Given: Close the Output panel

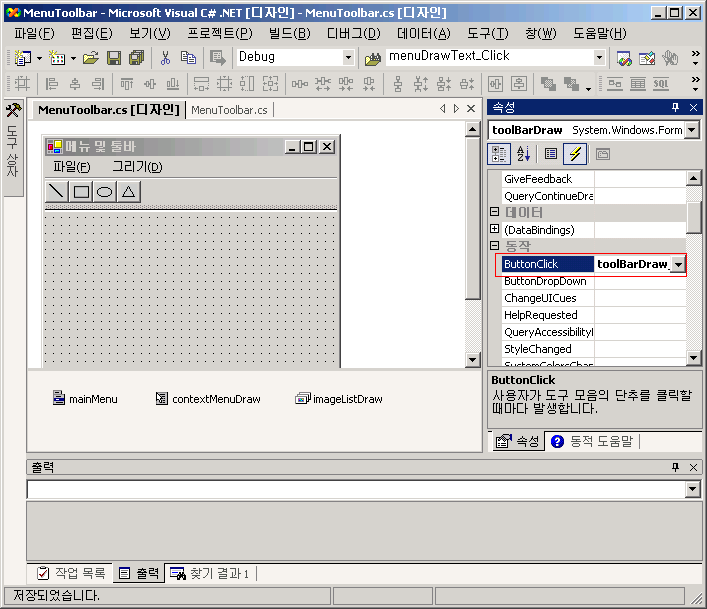Looking at the screenshot, I should coord(693,467).
